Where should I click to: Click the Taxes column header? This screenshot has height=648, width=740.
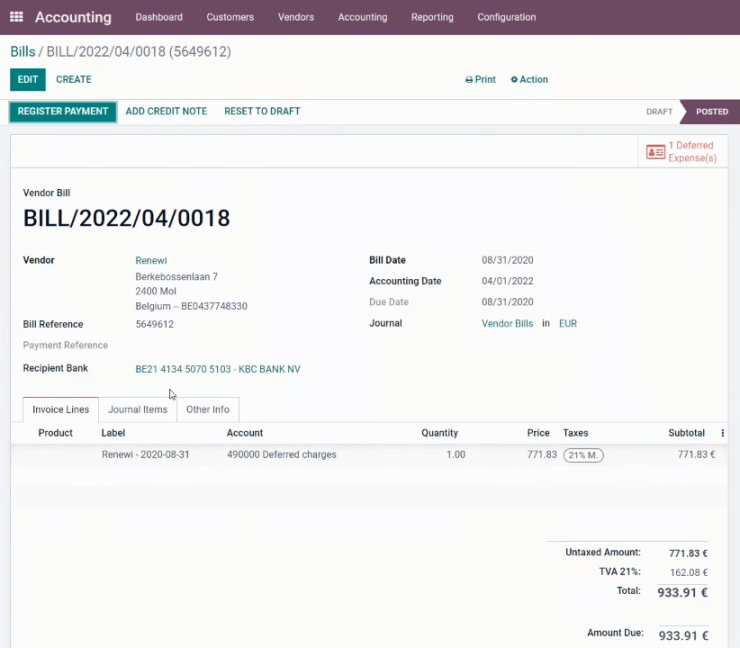[575, 433]
